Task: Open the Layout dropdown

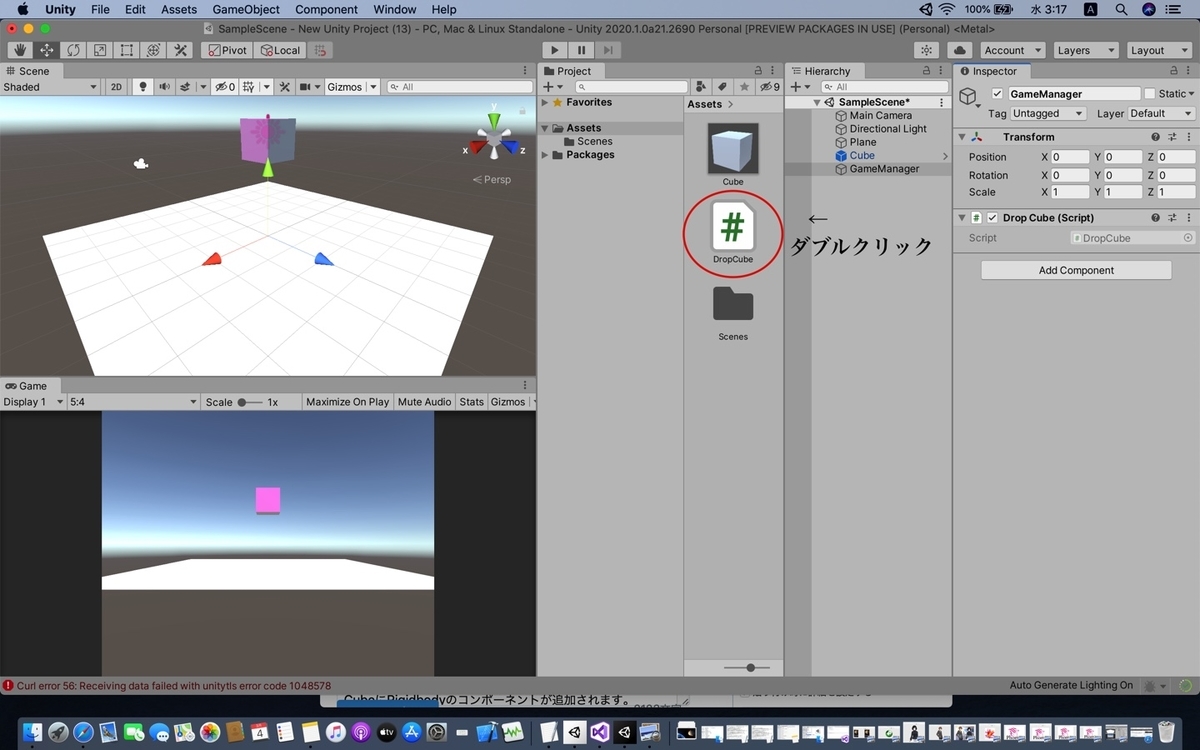Action: (x=1158, y=50)
